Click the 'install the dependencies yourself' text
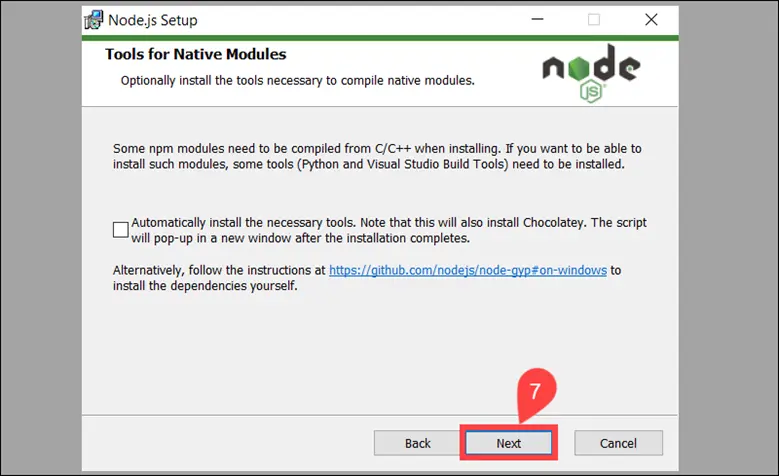This screenshot has width=779, height=476. [x=205, y=286]
